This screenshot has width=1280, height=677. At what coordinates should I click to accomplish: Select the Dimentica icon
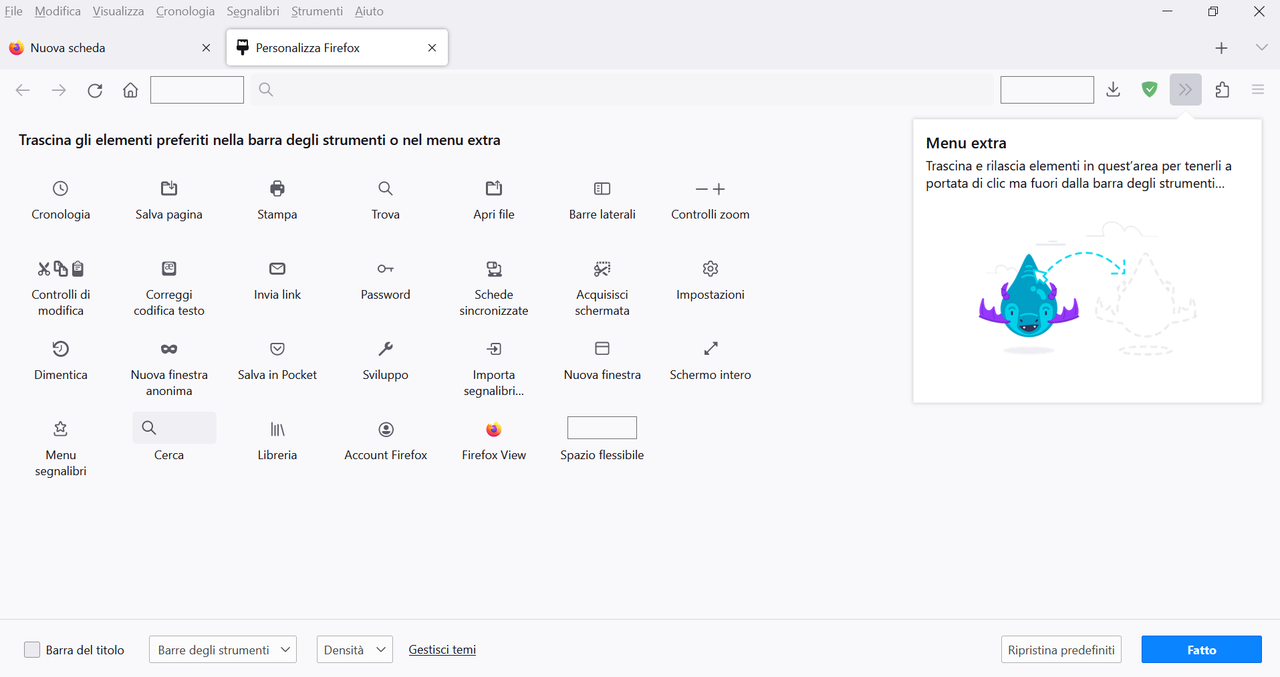click(x=61, y=348)
